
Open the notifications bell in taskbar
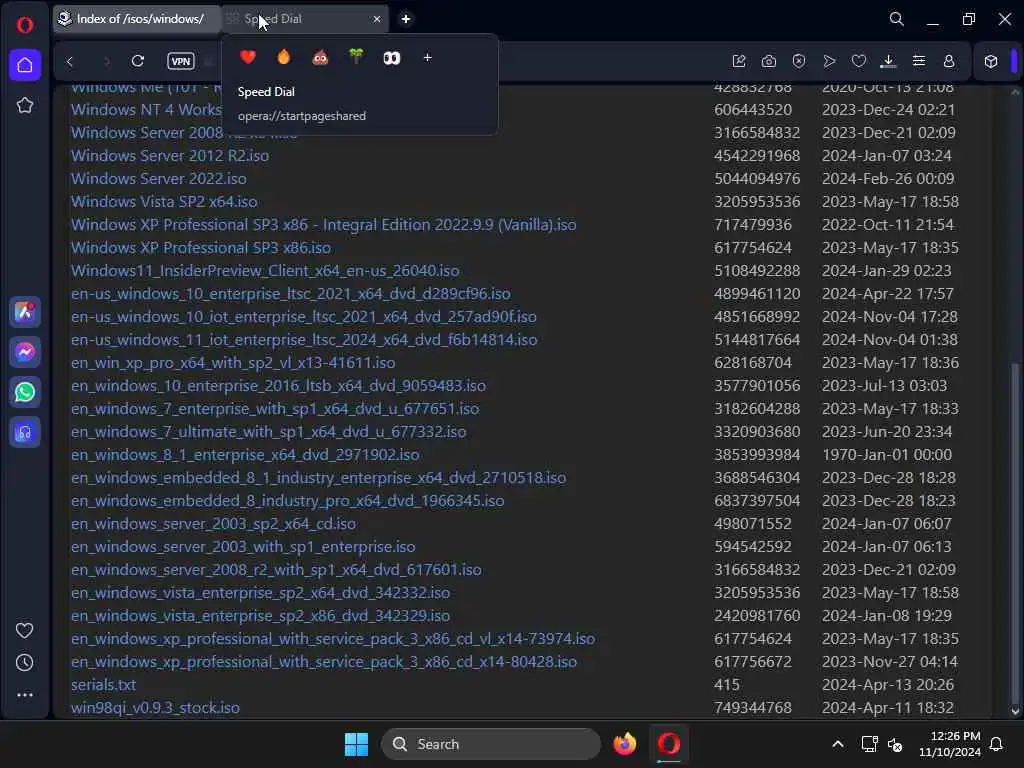coord(996,744)
